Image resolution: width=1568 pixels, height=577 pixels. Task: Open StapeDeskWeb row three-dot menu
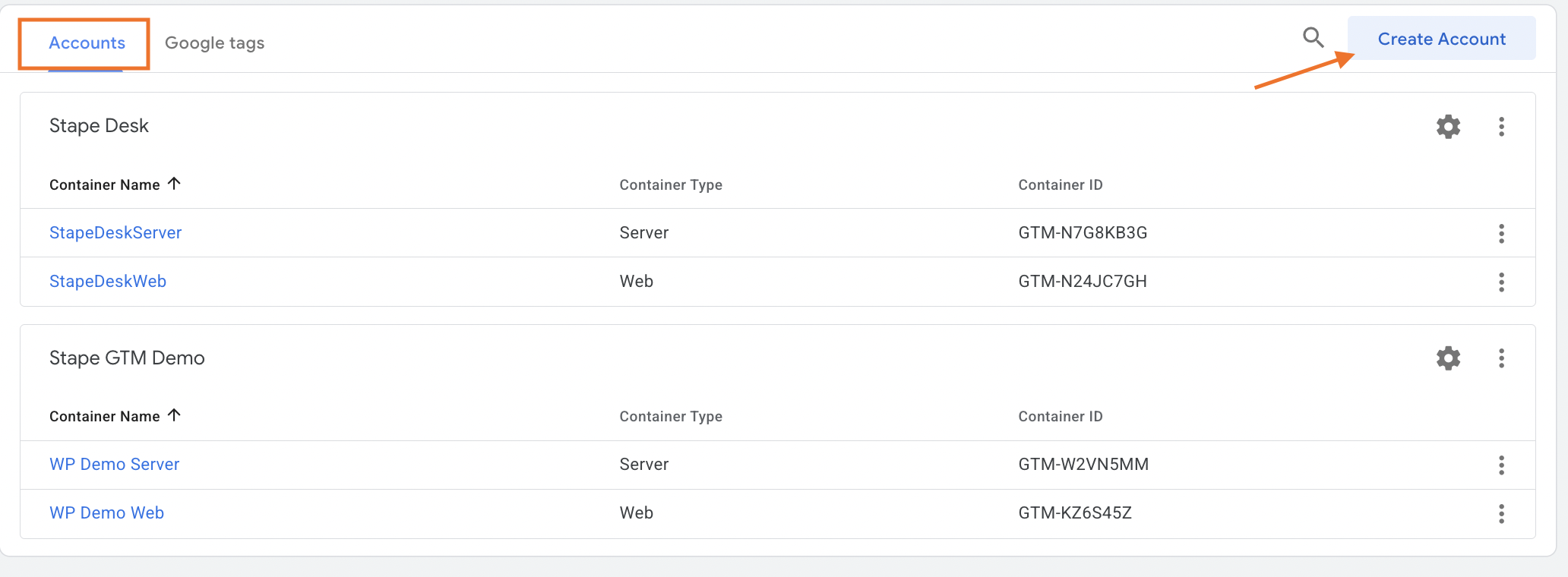pyautogui.click(x=1501, y=282)
